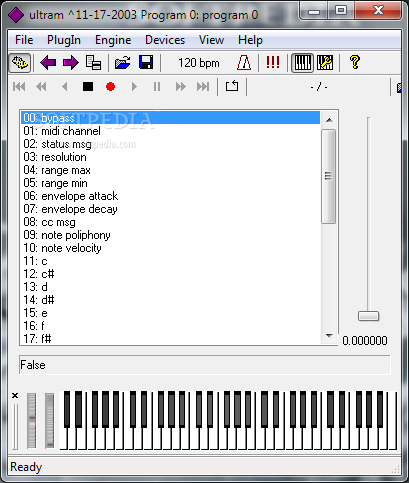Click the pause transport button
Viewport: 409px width, 483px height.
[157, 87]
